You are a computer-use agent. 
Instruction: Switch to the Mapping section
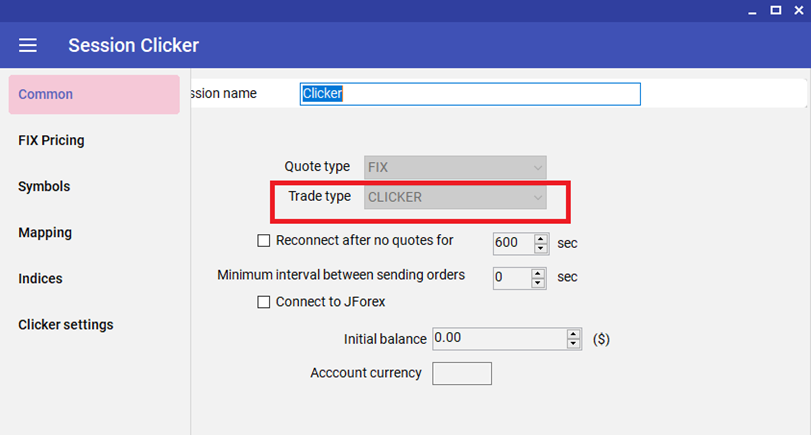45,233
